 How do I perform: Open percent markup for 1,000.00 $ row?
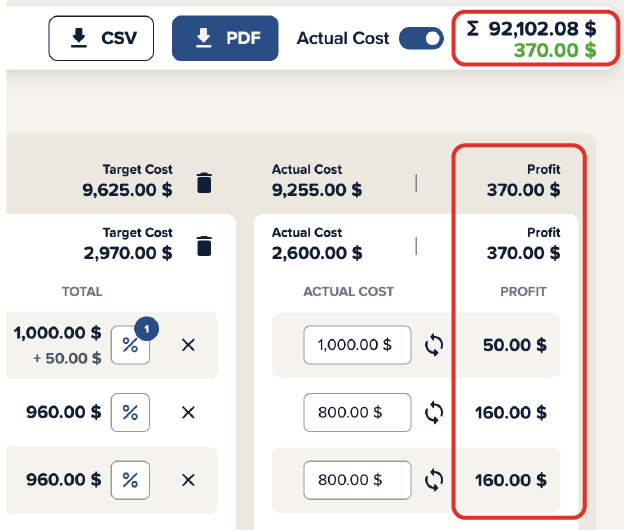[x=130, y=345]
